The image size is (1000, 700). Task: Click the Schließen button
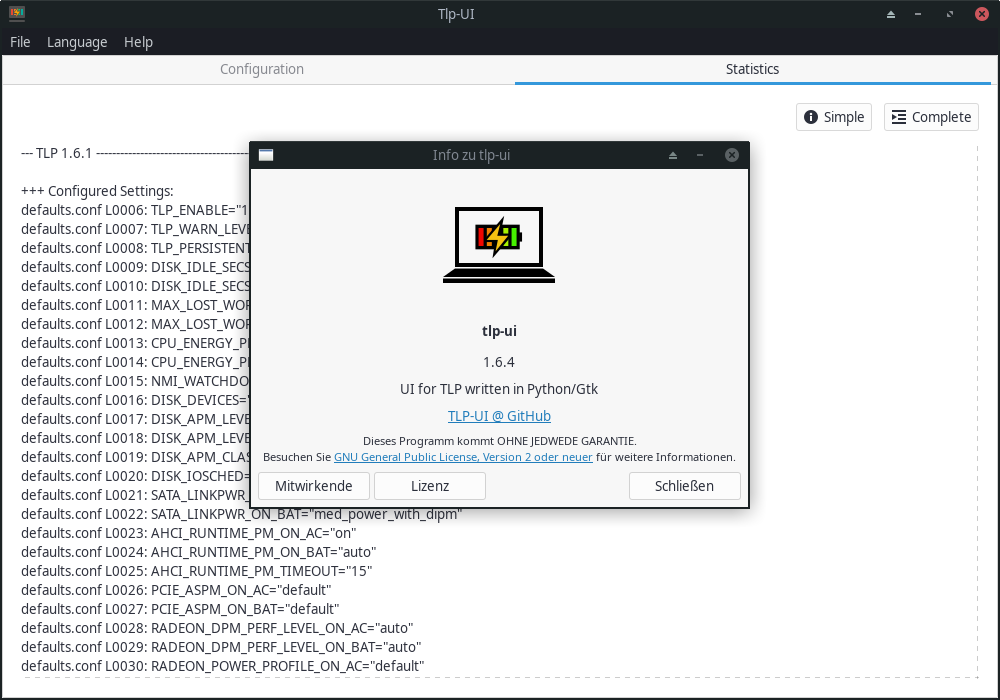684,486
